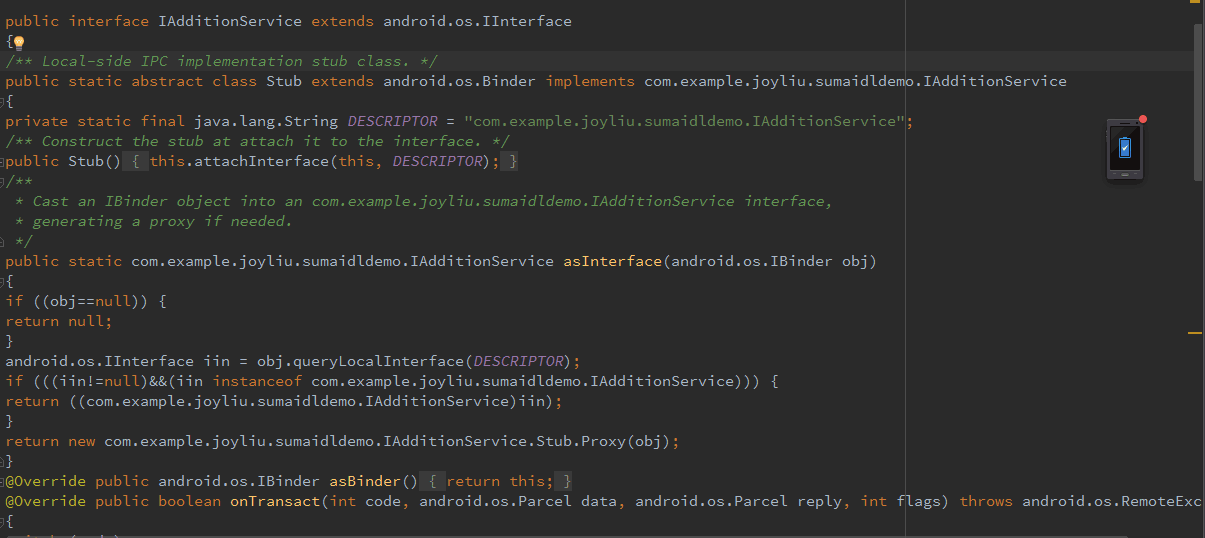Click the floating phone battery widget icon
Screen dimensions: 1205x538
[1125, 149]
